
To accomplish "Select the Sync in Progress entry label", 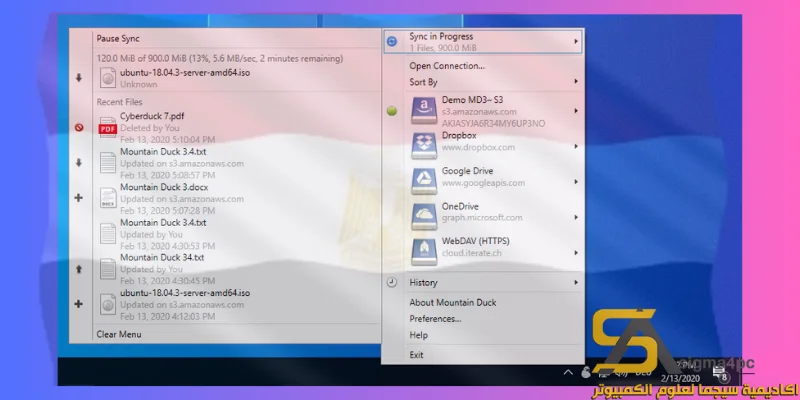I will click(x=441, y=36).
